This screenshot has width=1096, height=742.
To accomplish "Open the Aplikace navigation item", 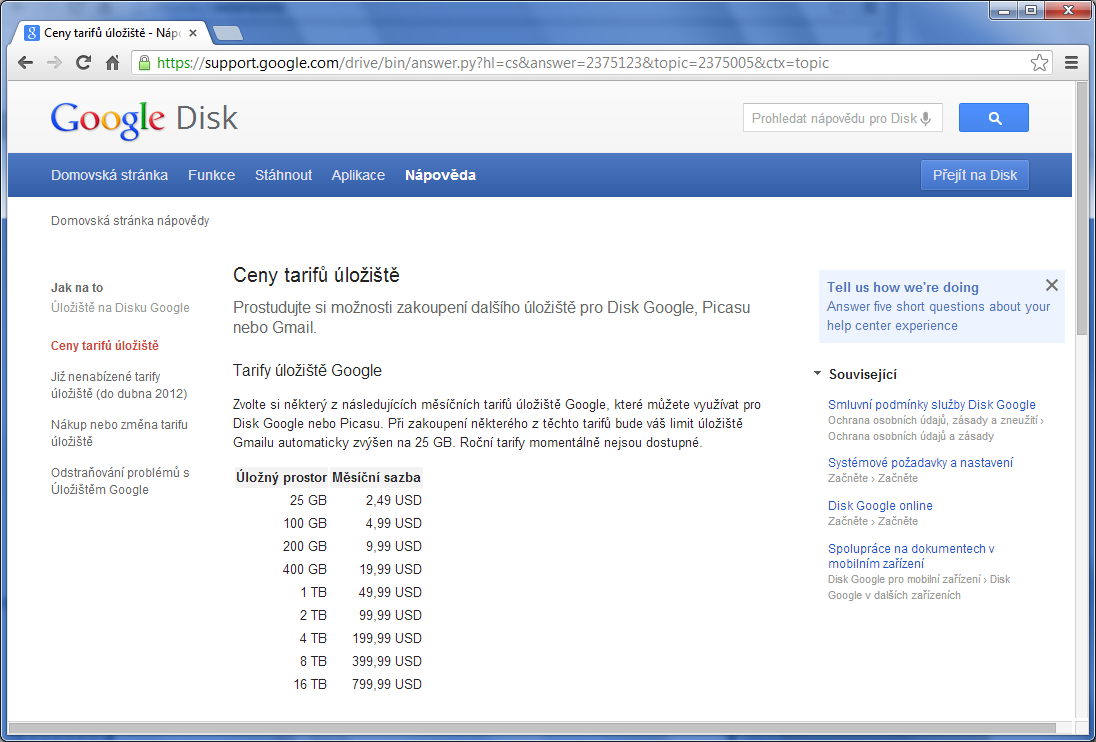I will coord(358,175).
